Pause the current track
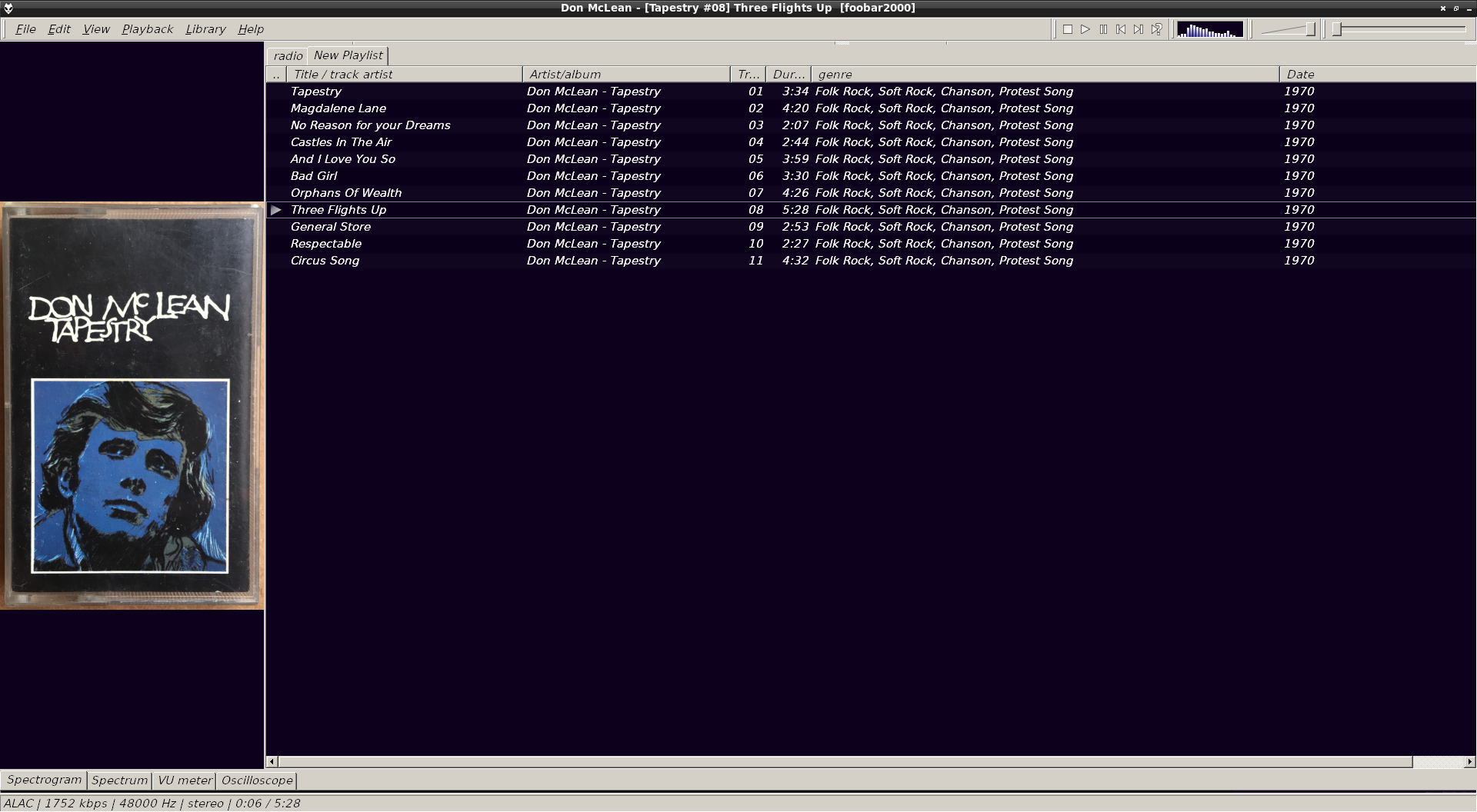This screenshot has width=1477, height=812. [x=1103, y=29]
